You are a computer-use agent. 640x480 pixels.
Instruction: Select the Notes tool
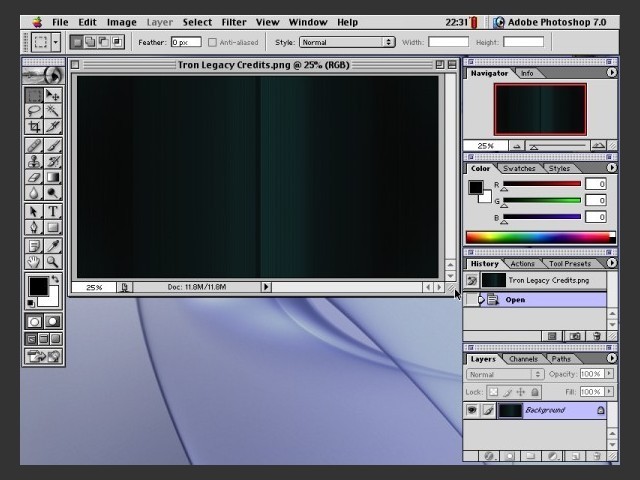coord(34,246)
